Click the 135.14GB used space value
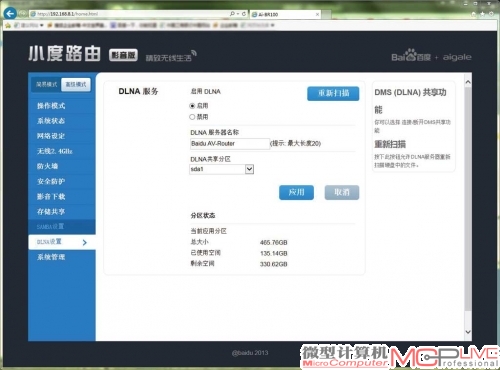This screenshot has width=500, height=370. [274, 254]
